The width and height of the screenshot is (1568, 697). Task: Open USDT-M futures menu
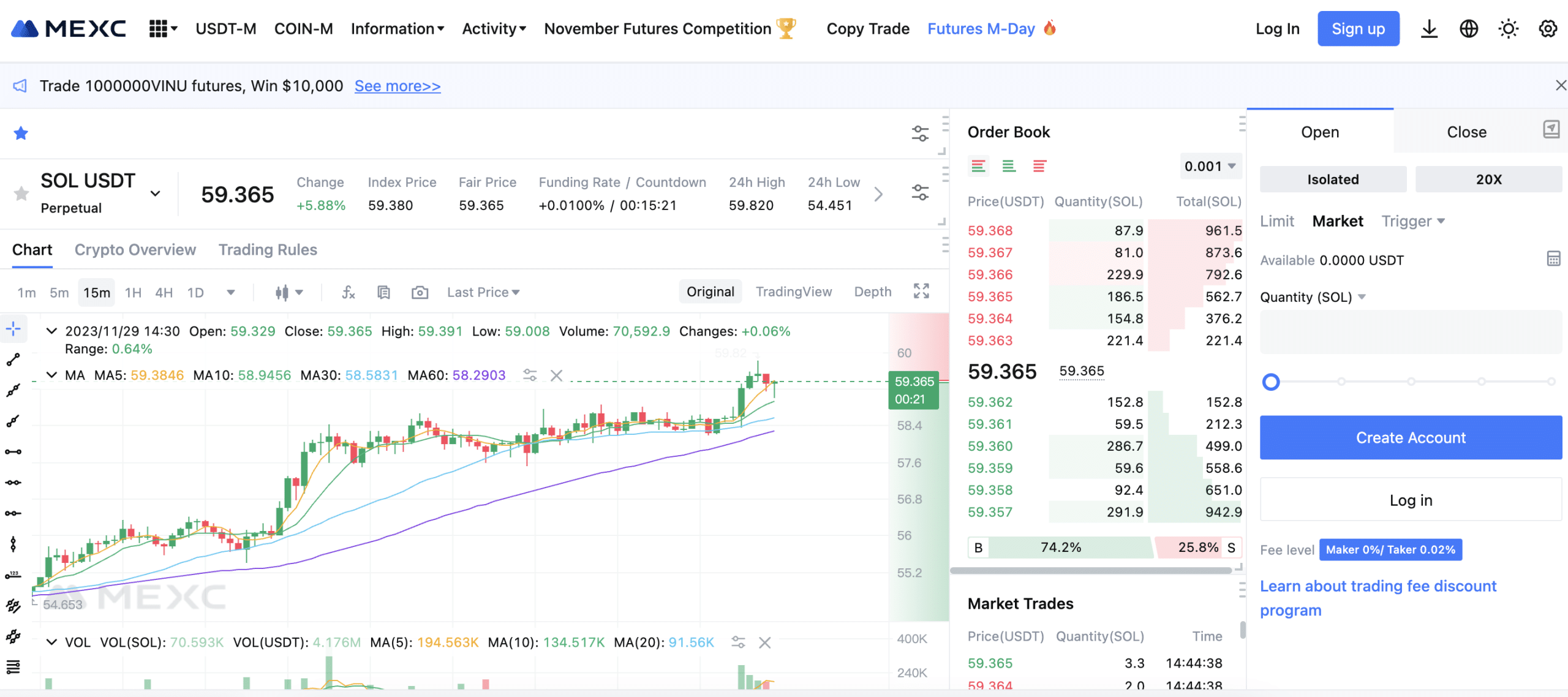click(x=226, y=29)
